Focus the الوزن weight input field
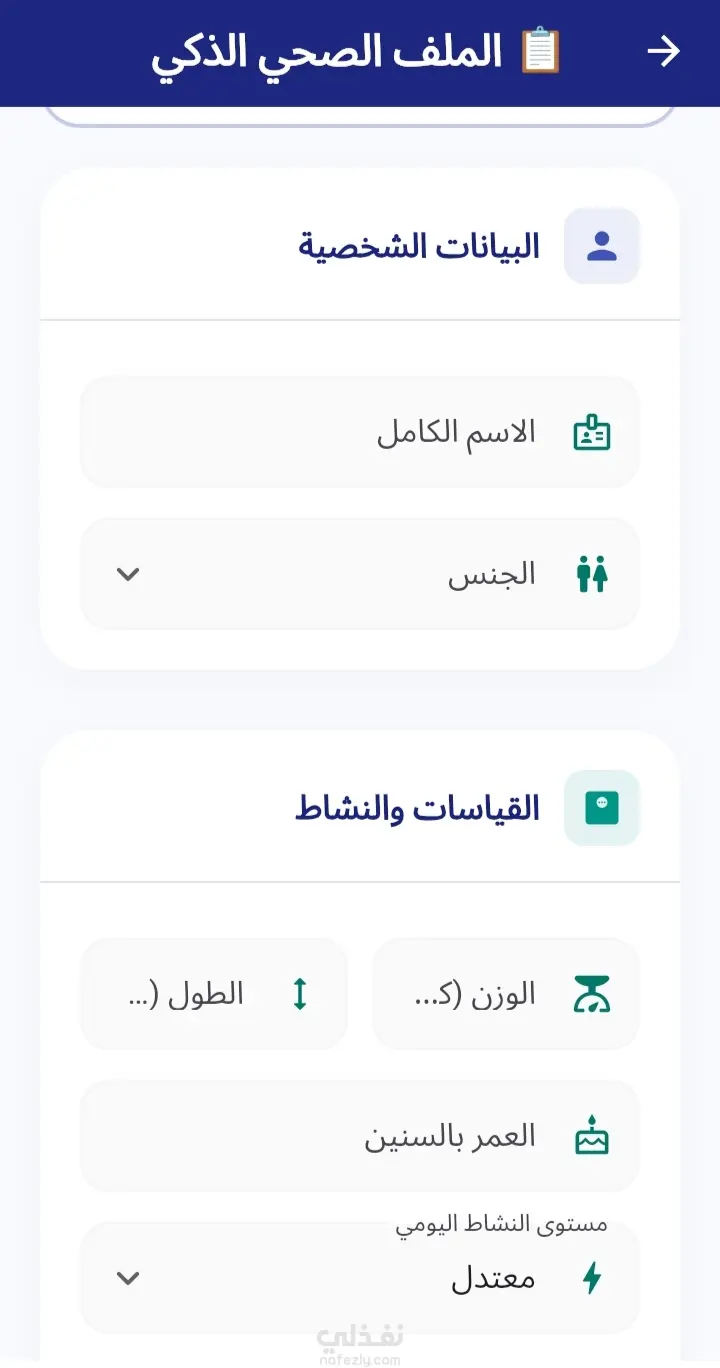 506,994
